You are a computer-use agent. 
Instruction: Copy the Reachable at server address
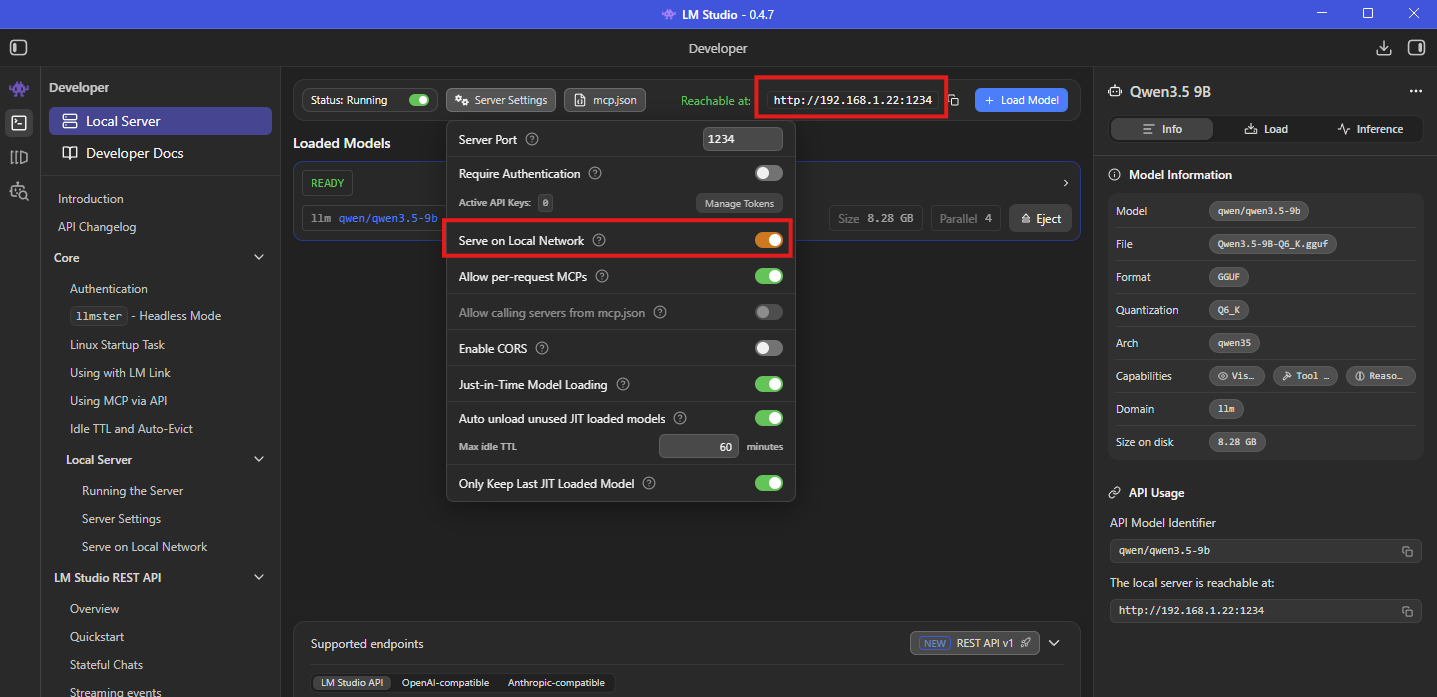[x=954, y=100]
